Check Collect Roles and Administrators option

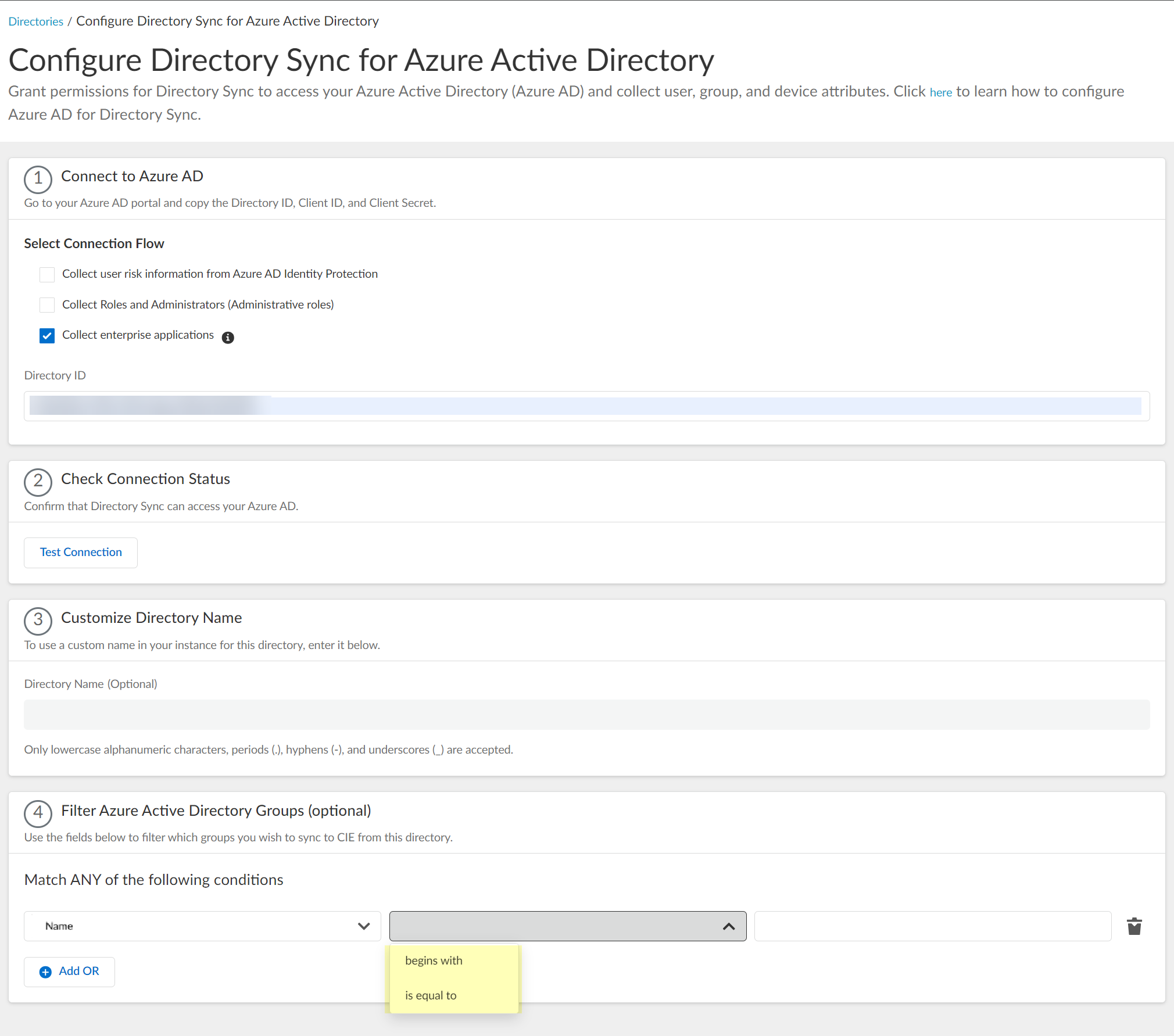(47, 305)
